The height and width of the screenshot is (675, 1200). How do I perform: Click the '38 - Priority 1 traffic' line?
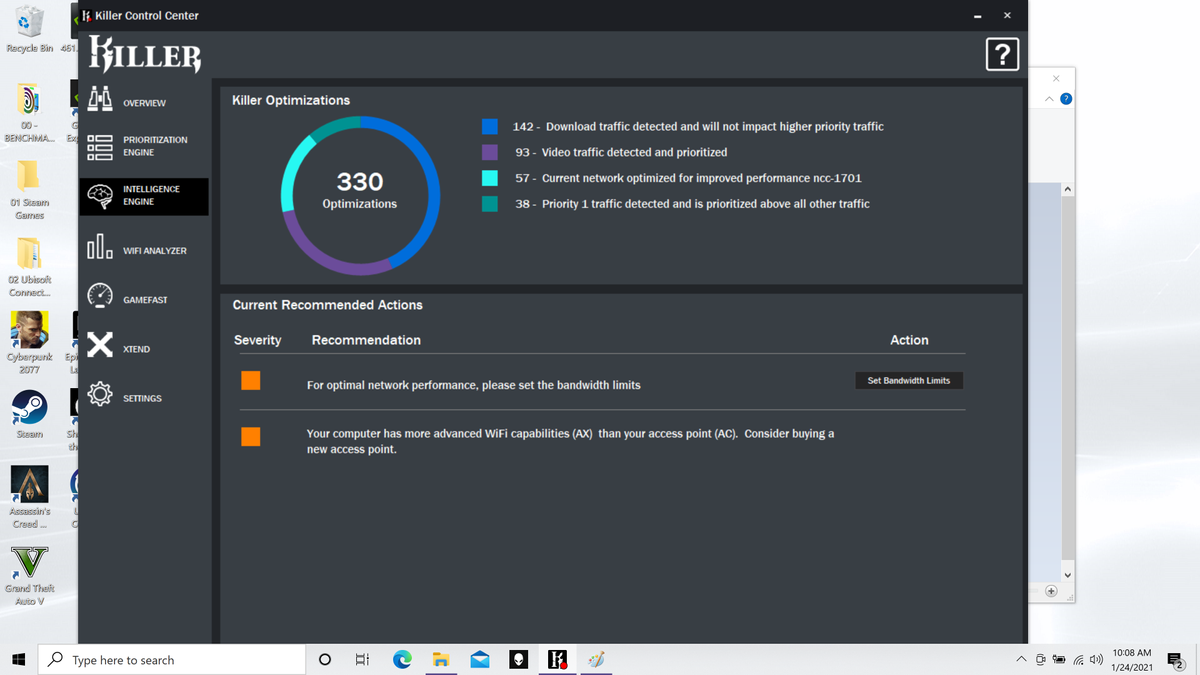[x=692, y=203]
